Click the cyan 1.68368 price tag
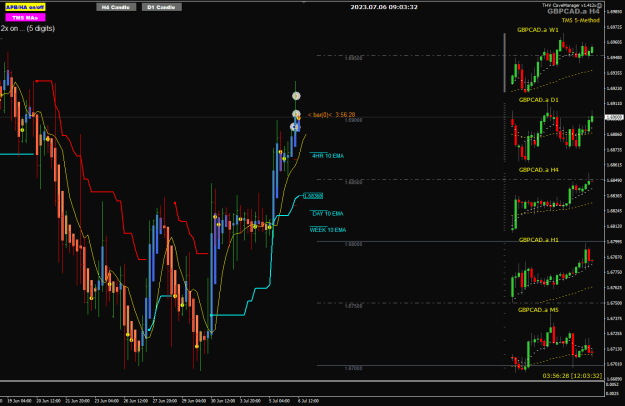Viewport: 625px width, 406px height. coord(313,196)
